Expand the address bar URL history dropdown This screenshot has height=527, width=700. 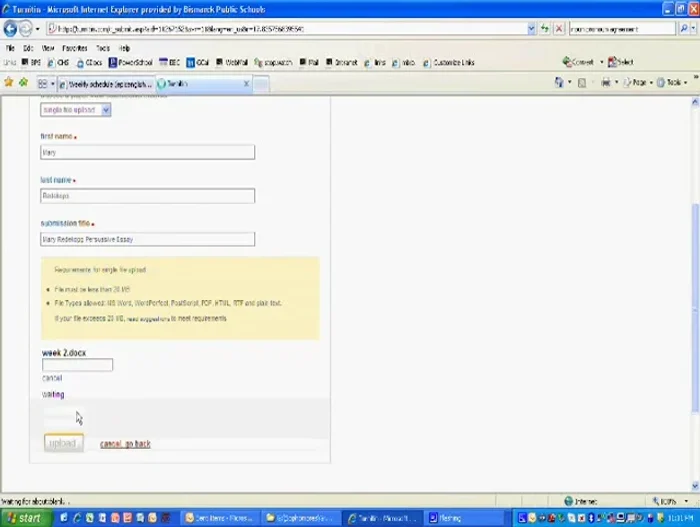coord(531,29)
